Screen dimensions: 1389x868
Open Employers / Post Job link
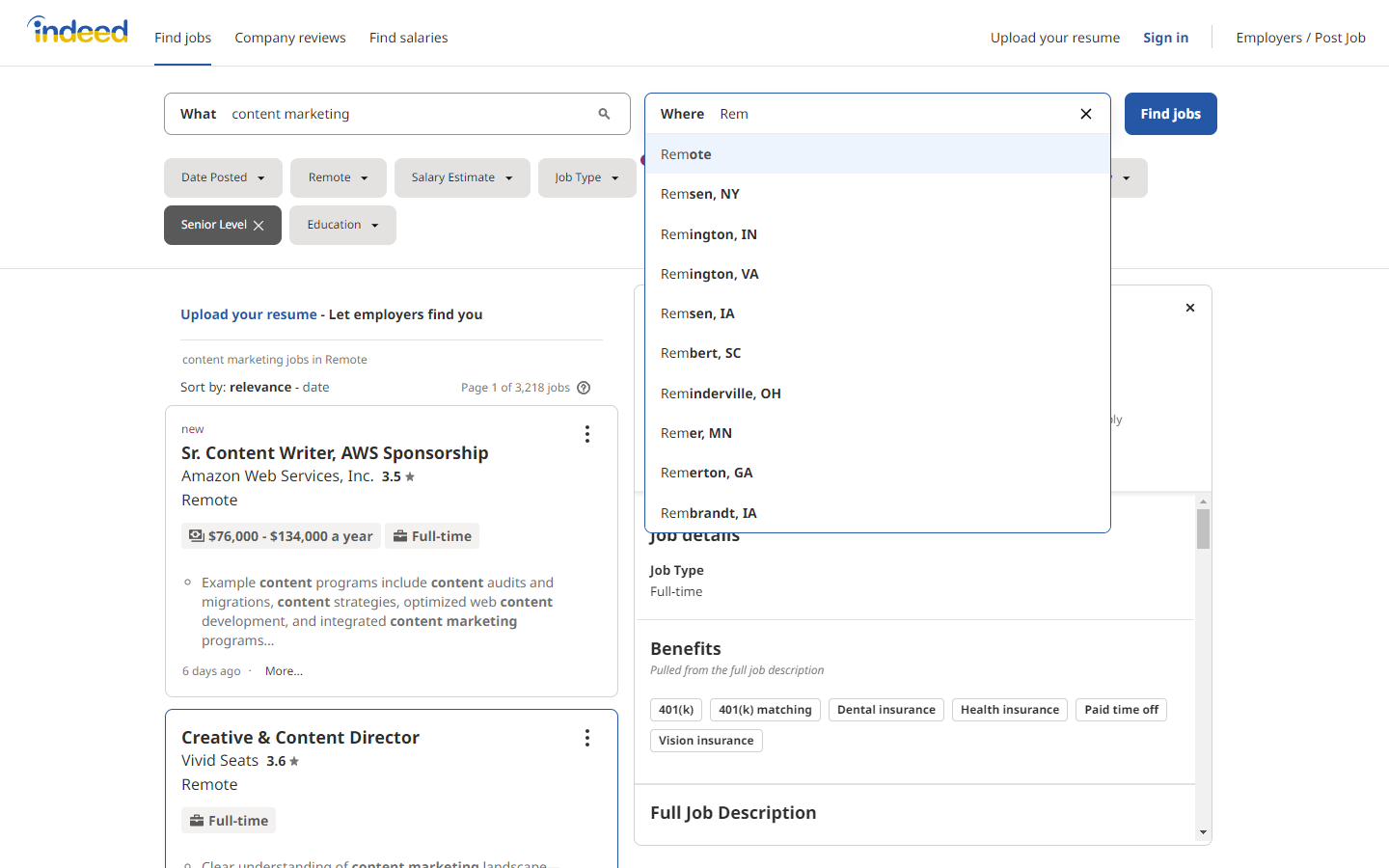[1301, 38]
